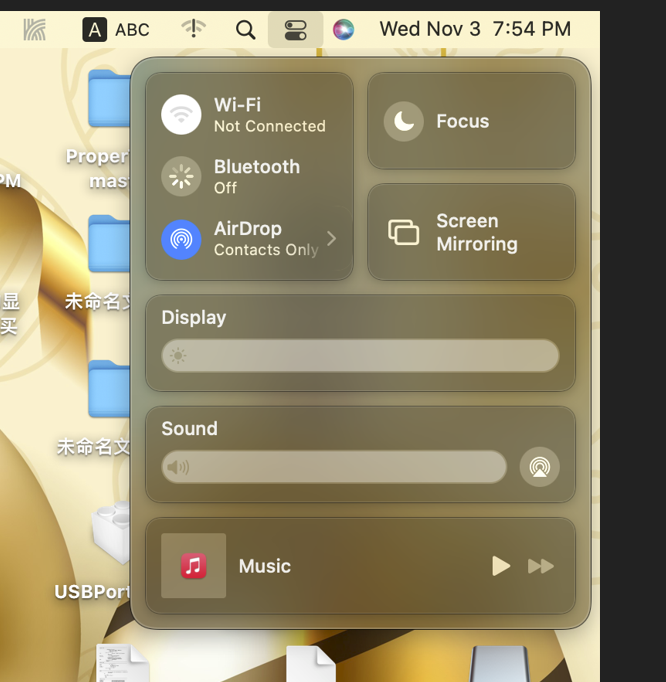Viewport: 666px width, 682px height.
Task: Expand AirDrop options chevron
Action: pos(332,239)
